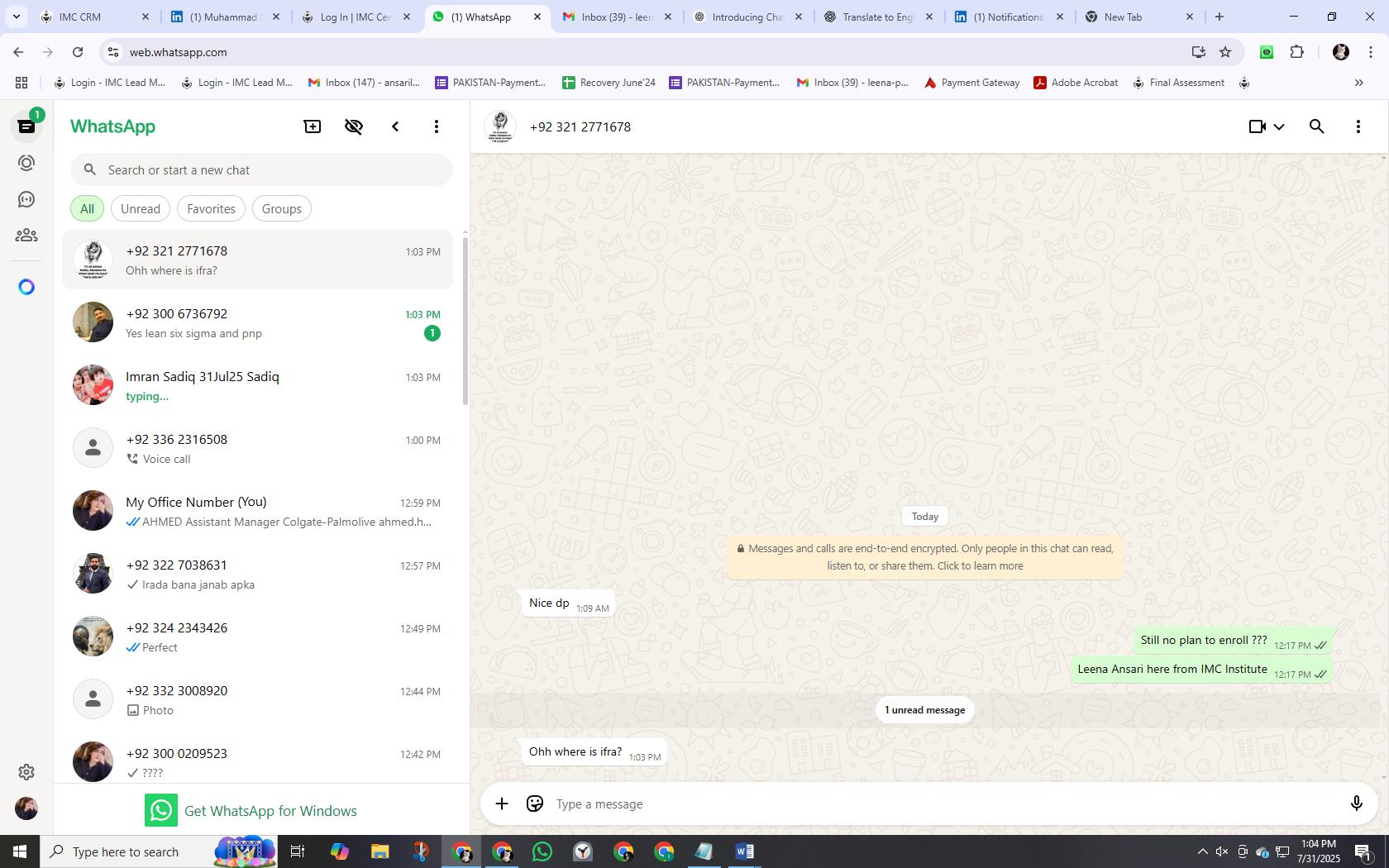
Task: Open the emoji and sticker picker
Action: [x=535, y=804]
